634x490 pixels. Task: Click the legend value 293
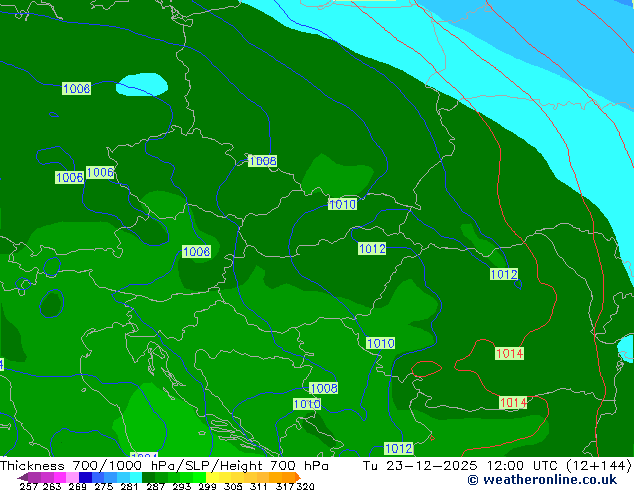pos(182,486)
